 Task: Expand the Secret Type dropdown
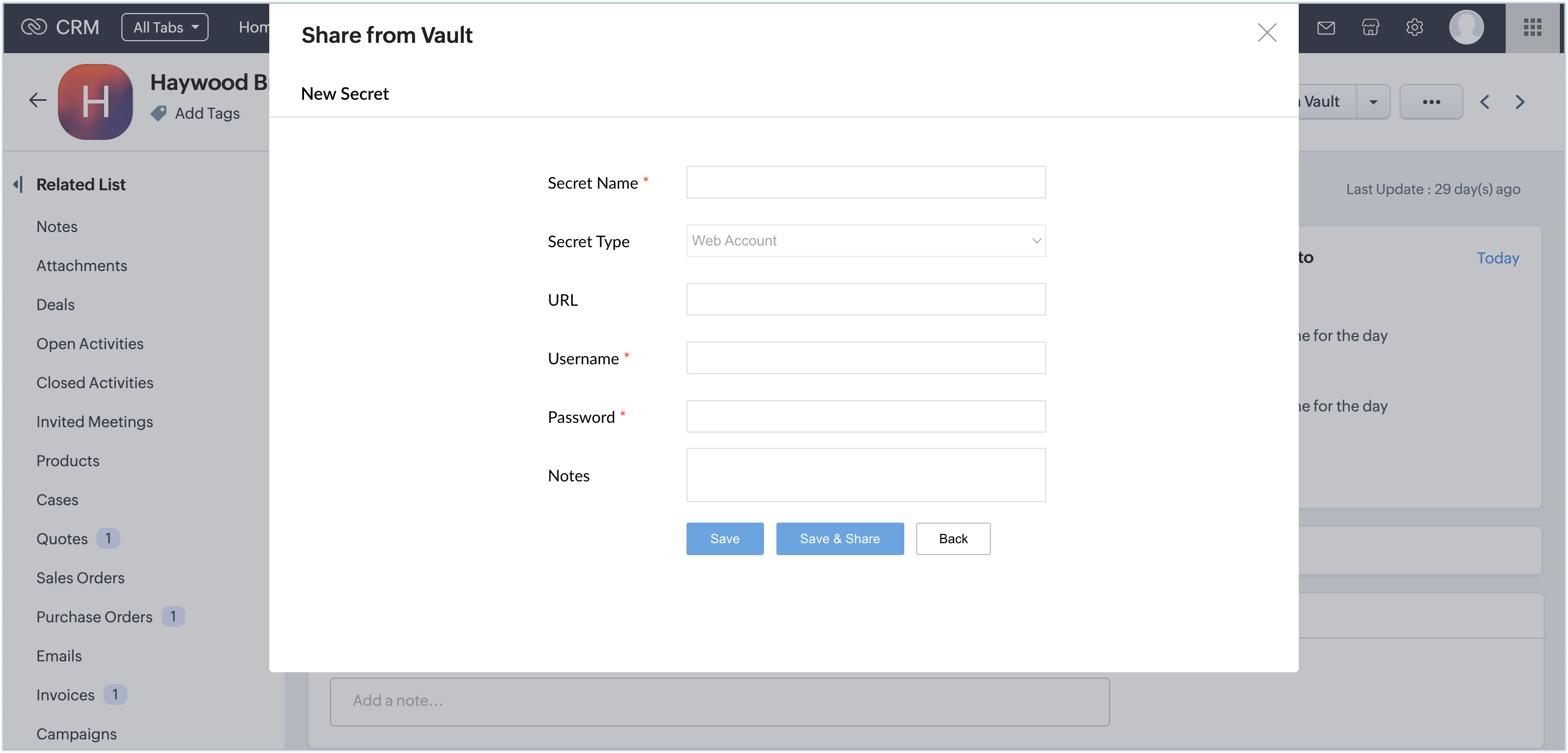pos(866,241)
